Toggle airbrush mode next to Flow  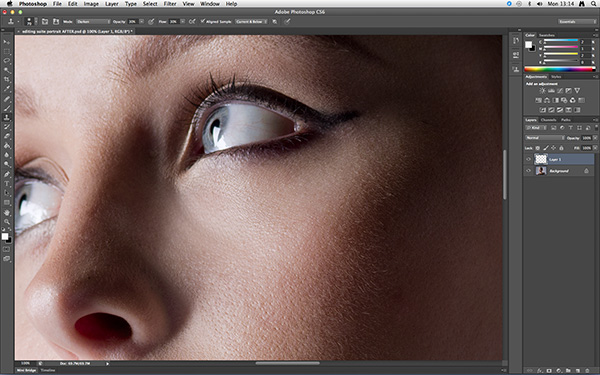(x=192, y=21)
